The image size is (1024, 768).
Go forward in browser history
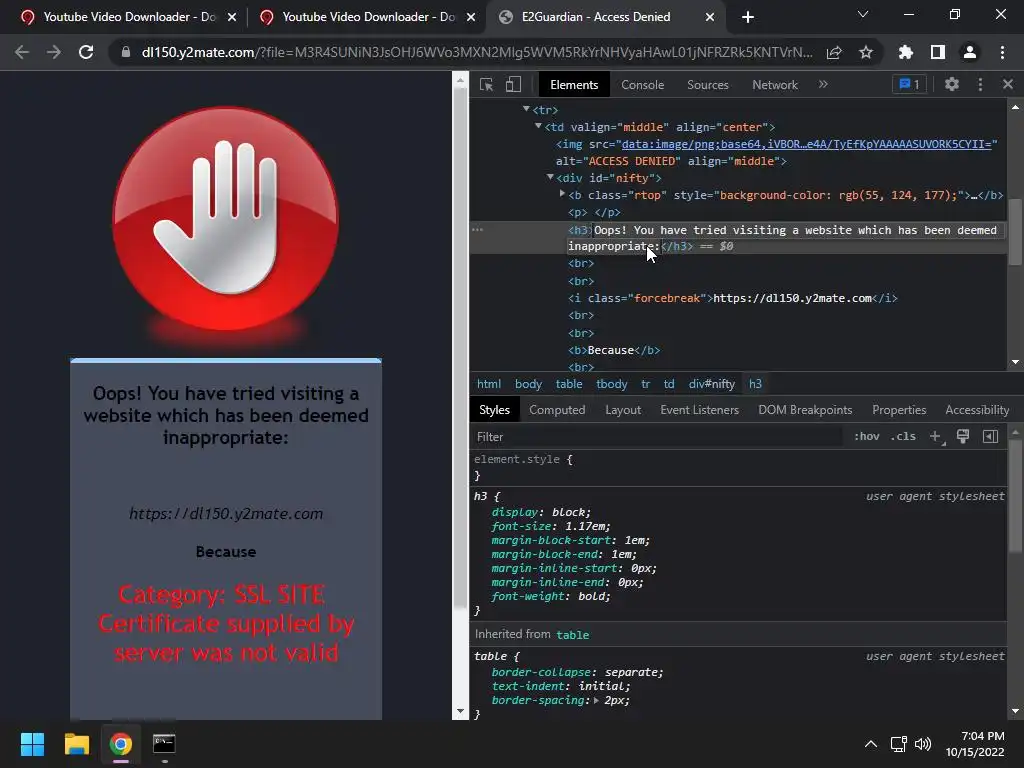point(54,52)
